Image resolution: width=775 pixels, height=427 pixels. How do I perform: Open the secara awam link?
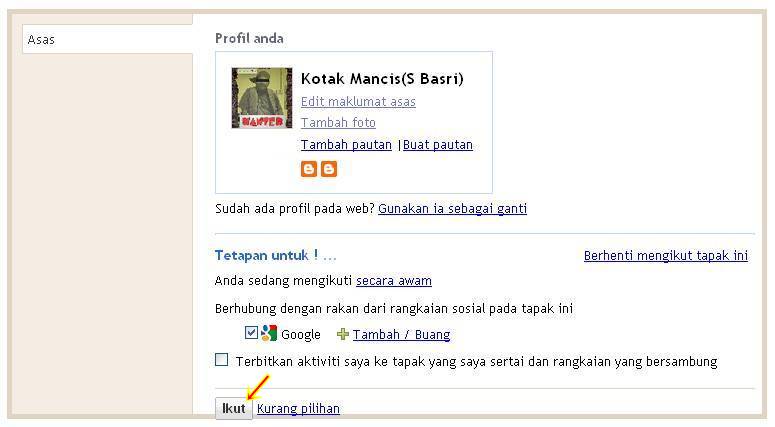click(x=393, y=281)
